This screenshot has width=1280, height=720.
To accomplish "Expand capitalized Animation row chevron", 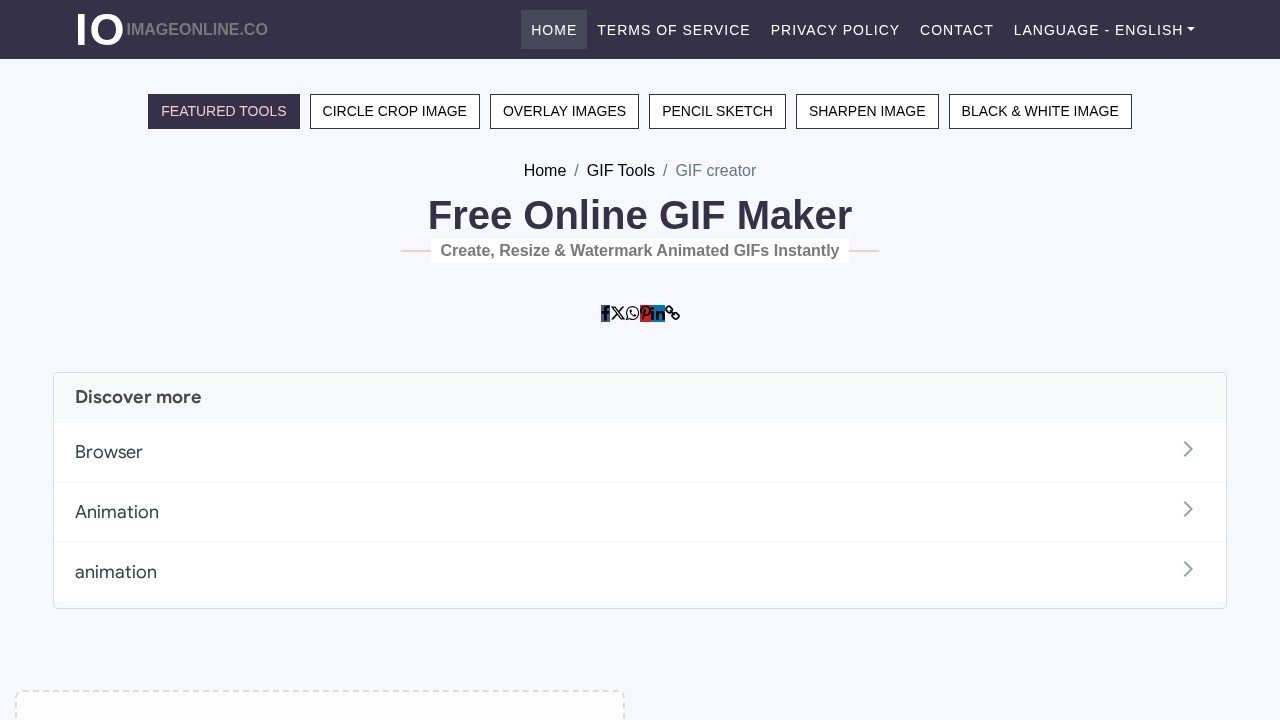I will [x=1187, y=510].
